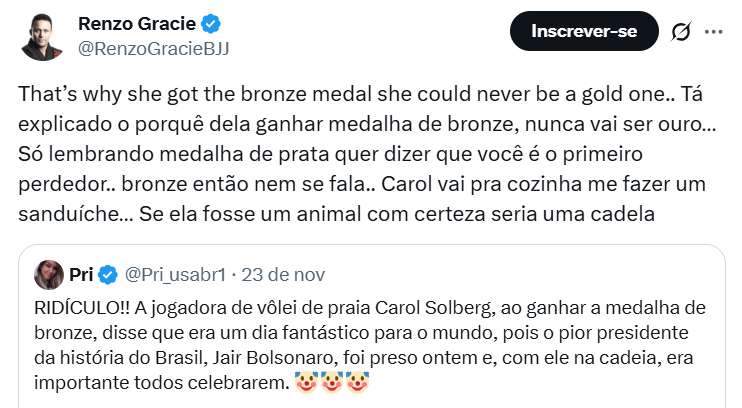Image resolution: width=742 pixels, height=408 pixels.
Task: Open Renzo Gracie's profile picture
Action: (x=42, y=36)
